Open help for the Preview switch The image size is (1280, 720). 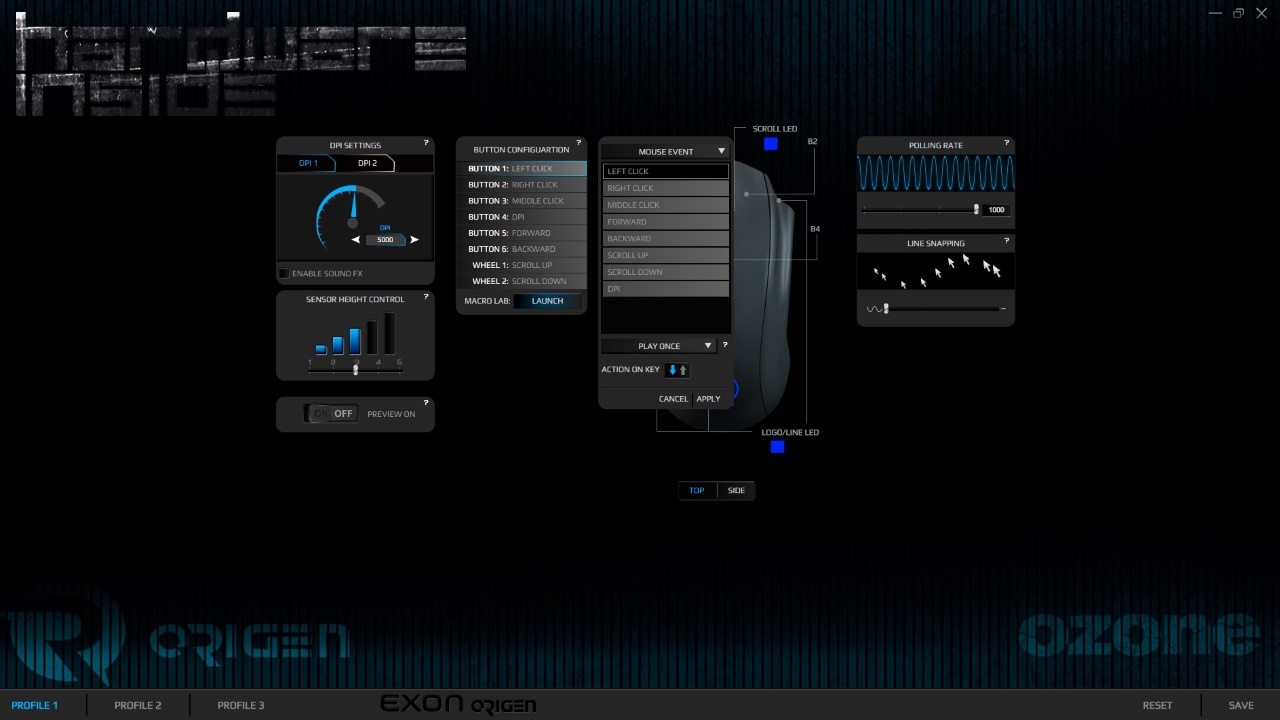click(x=426, y=403)
